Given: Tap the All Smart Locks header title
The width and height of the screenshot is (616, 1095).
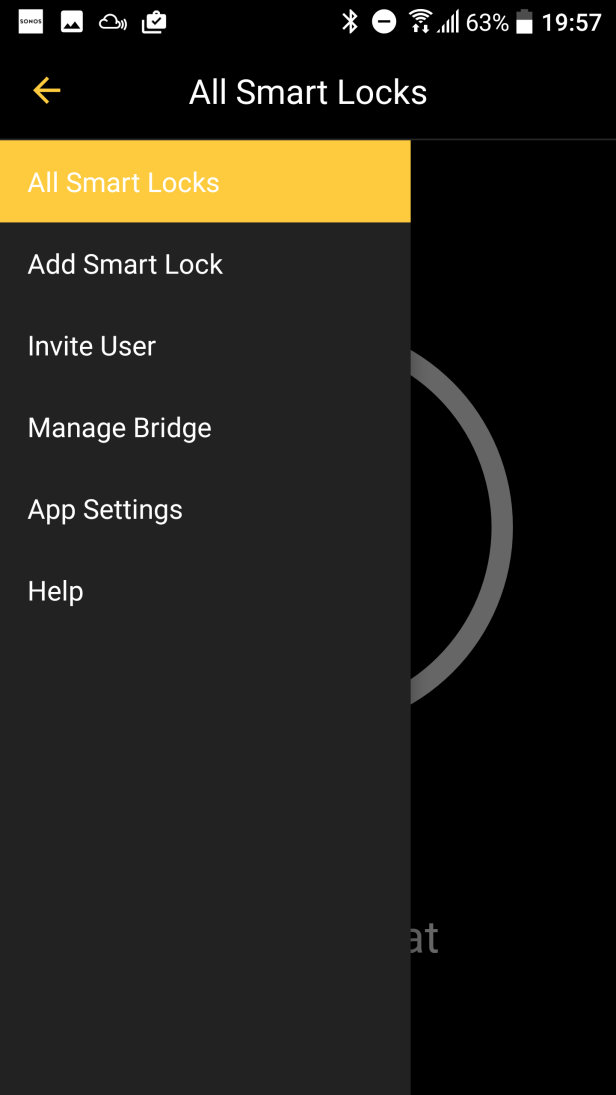Looking at the screenshot, I should click(308, 92).
